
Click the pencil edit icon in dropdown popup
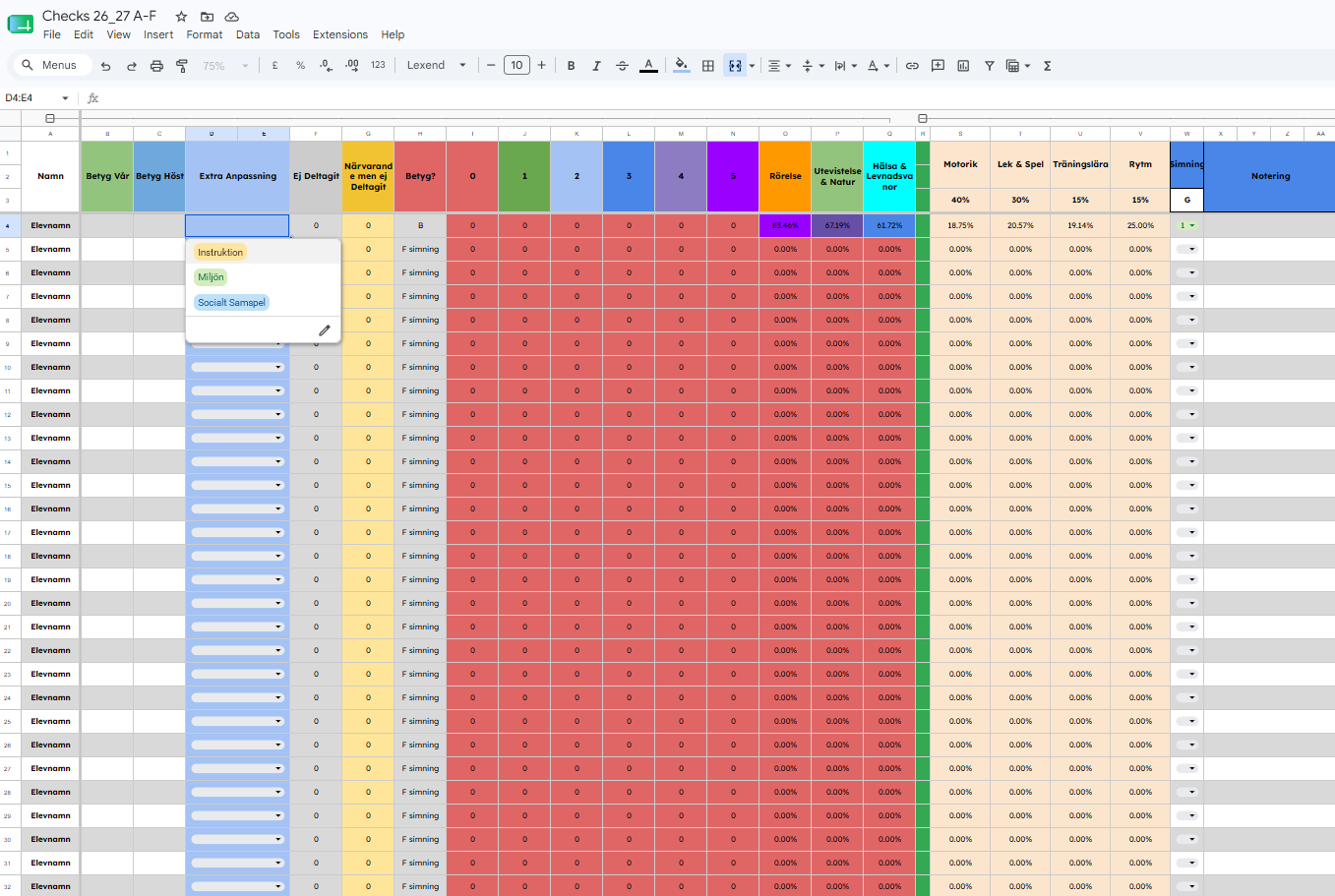[x=324, y=330]
